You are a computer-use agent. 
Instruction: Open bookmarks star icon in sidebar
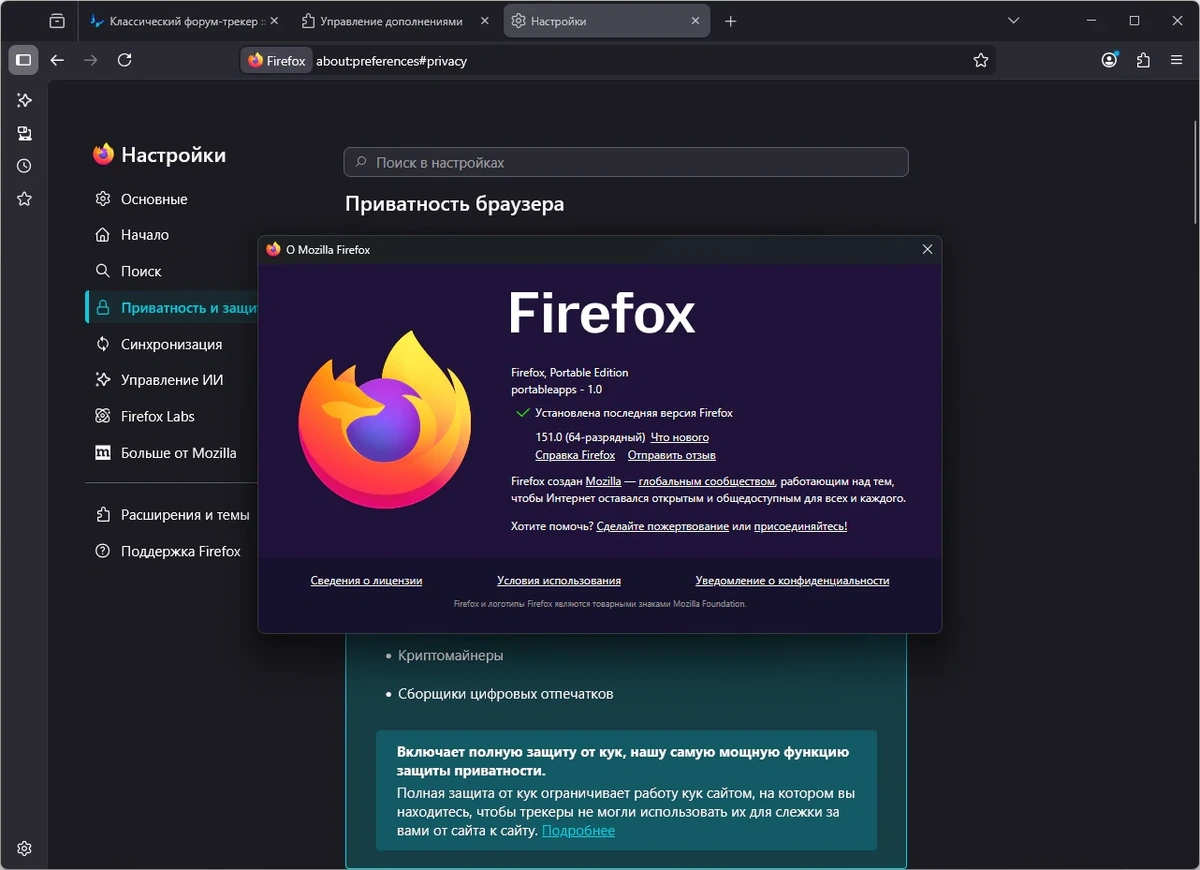tap(24, 199)
